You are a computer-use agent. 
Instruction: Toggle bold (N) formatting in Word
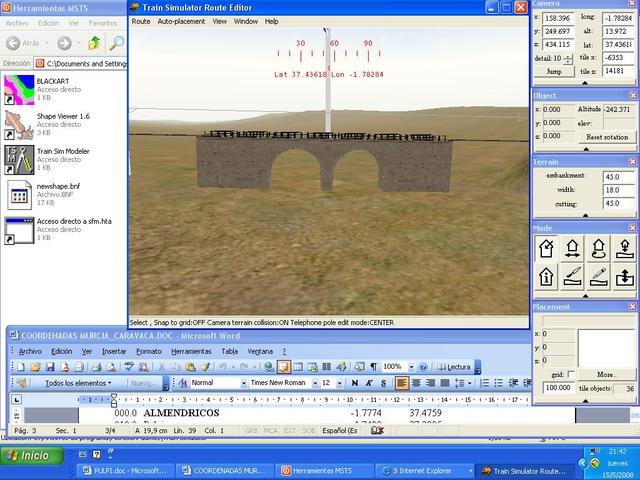[355, 383]
